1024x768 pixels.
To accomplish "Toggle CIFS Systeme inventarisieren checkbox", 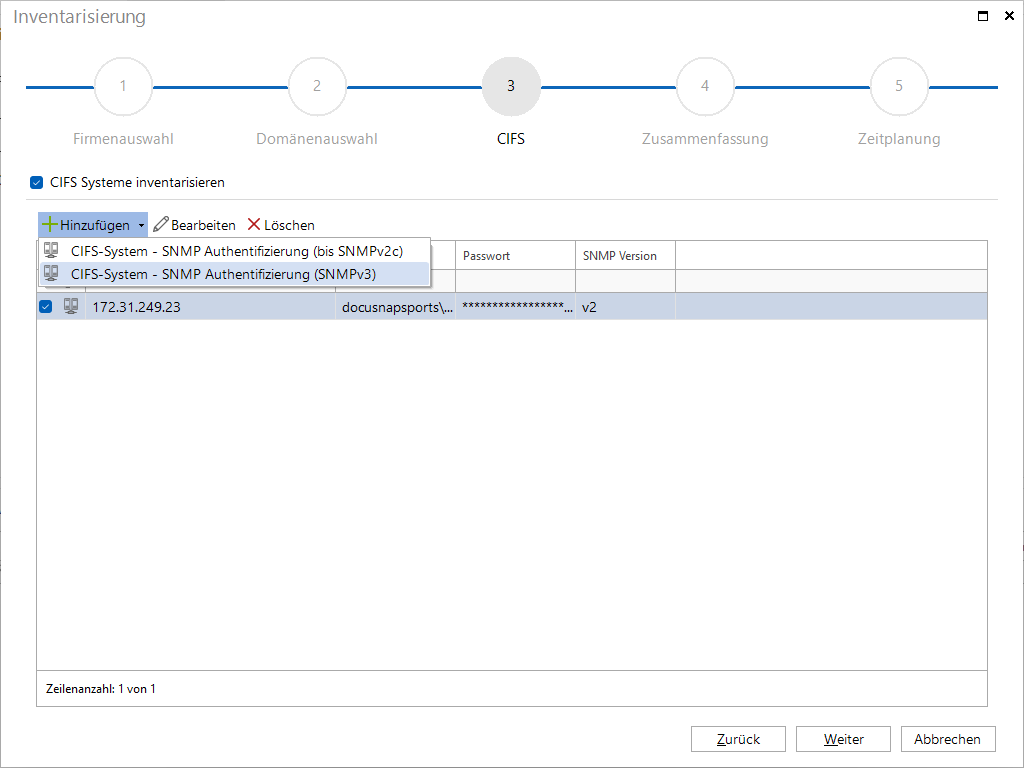I will pos(37,182).
